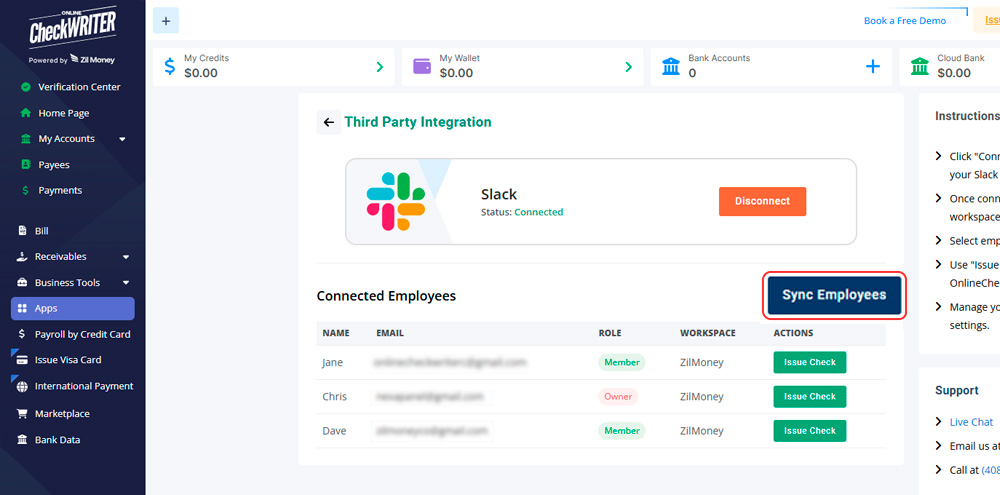Open My Credits using the chevron

tap(379, 66)
